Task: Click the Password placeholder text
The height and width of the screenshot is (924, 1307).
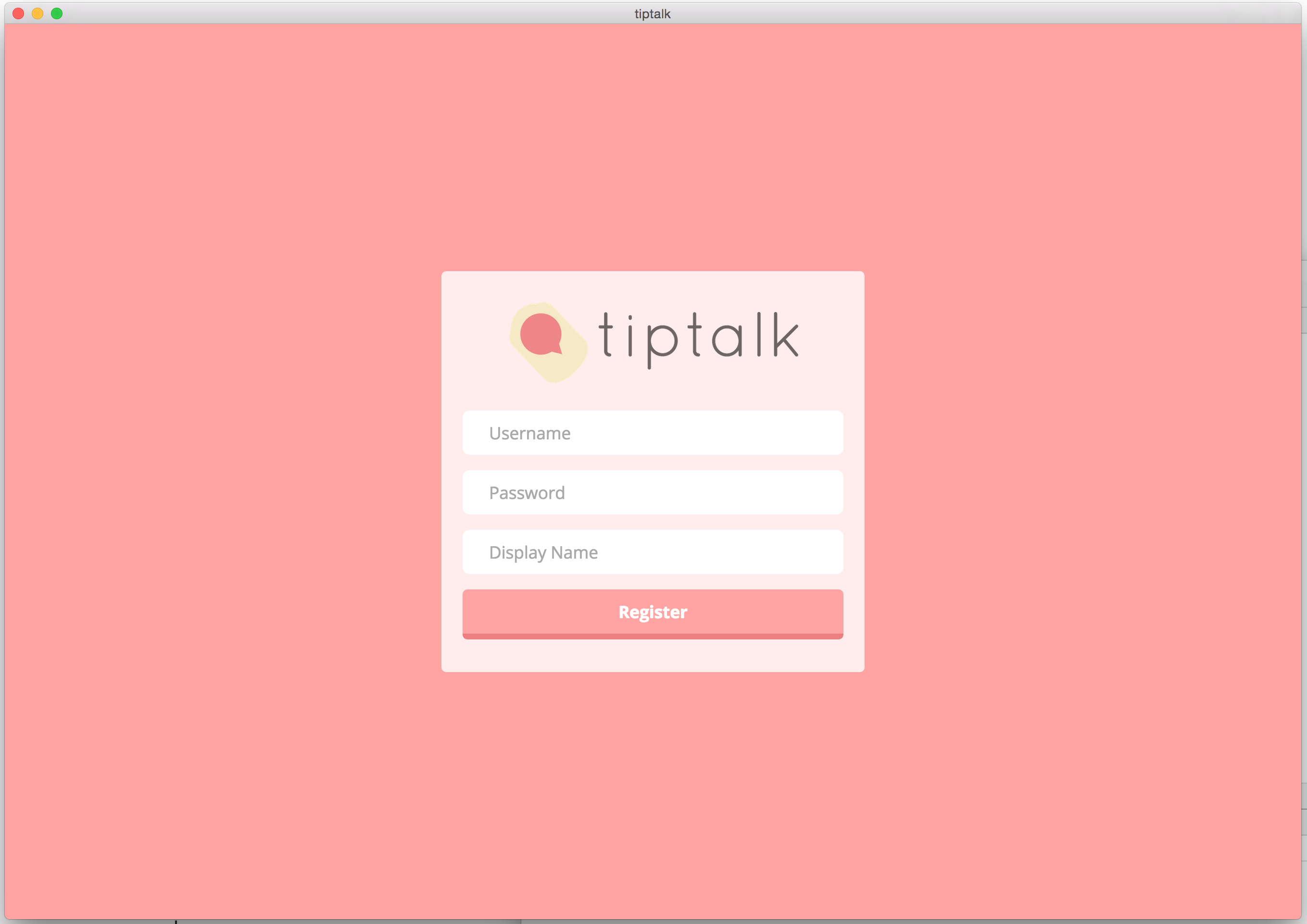Action: click(527, 493)
